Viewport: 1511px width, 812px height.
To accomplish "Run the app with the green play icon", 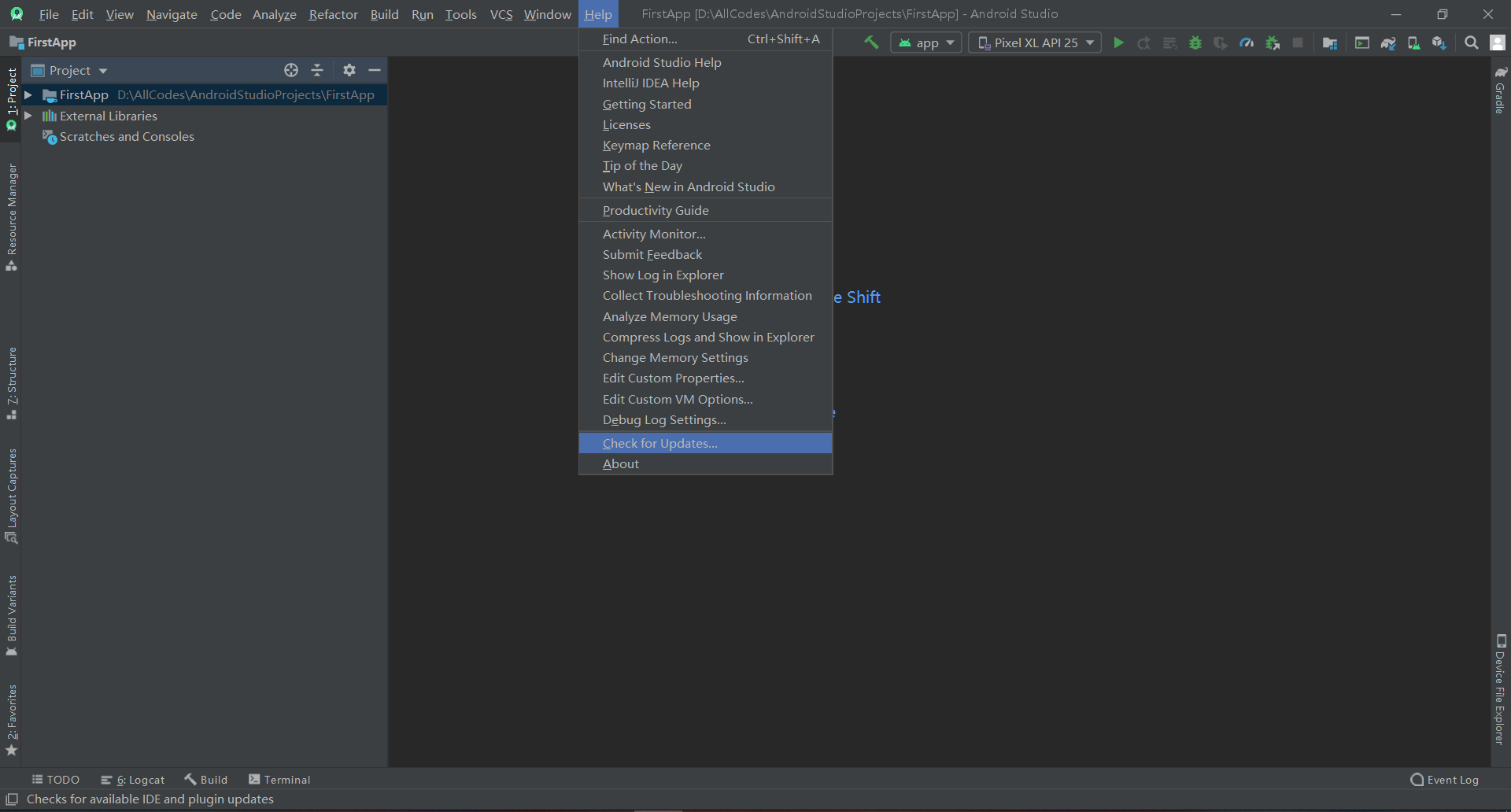I will point(1118,42).
